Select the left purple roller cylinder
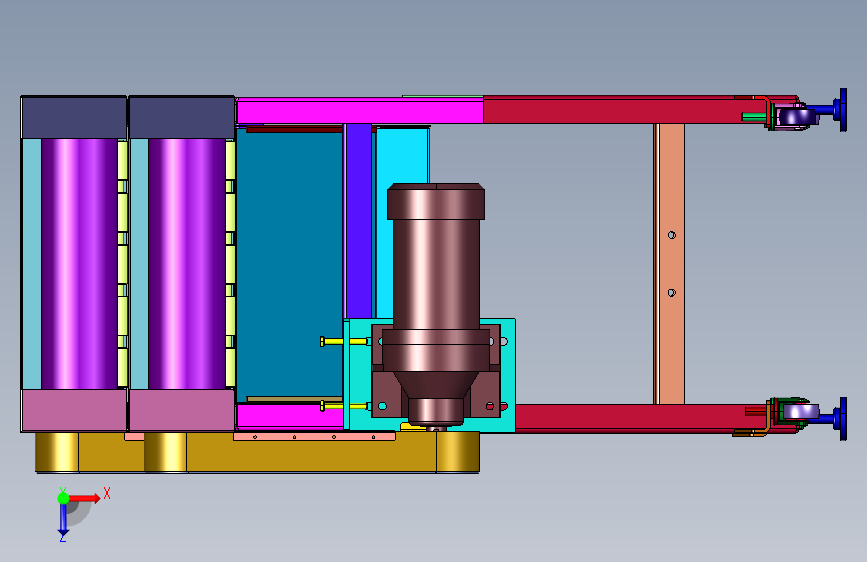This screenshot has width=867, height=562. coord(80,263)
